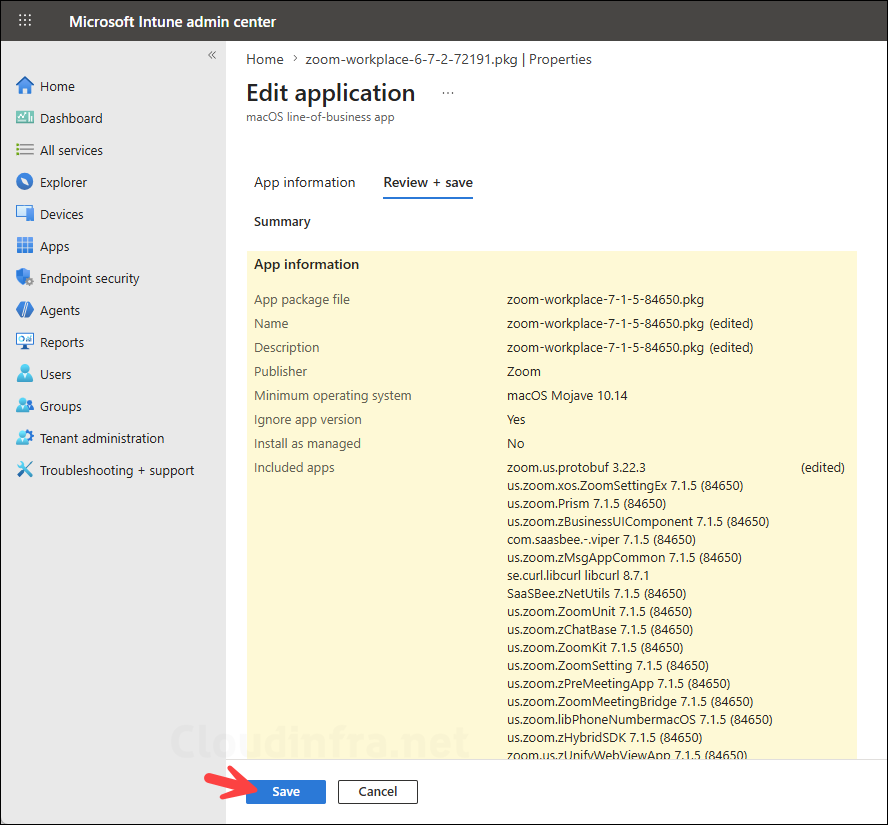The image size is (888, 825).
Task: Click the macOS Mojave 10.14 value
Action: tap(567, 395)
